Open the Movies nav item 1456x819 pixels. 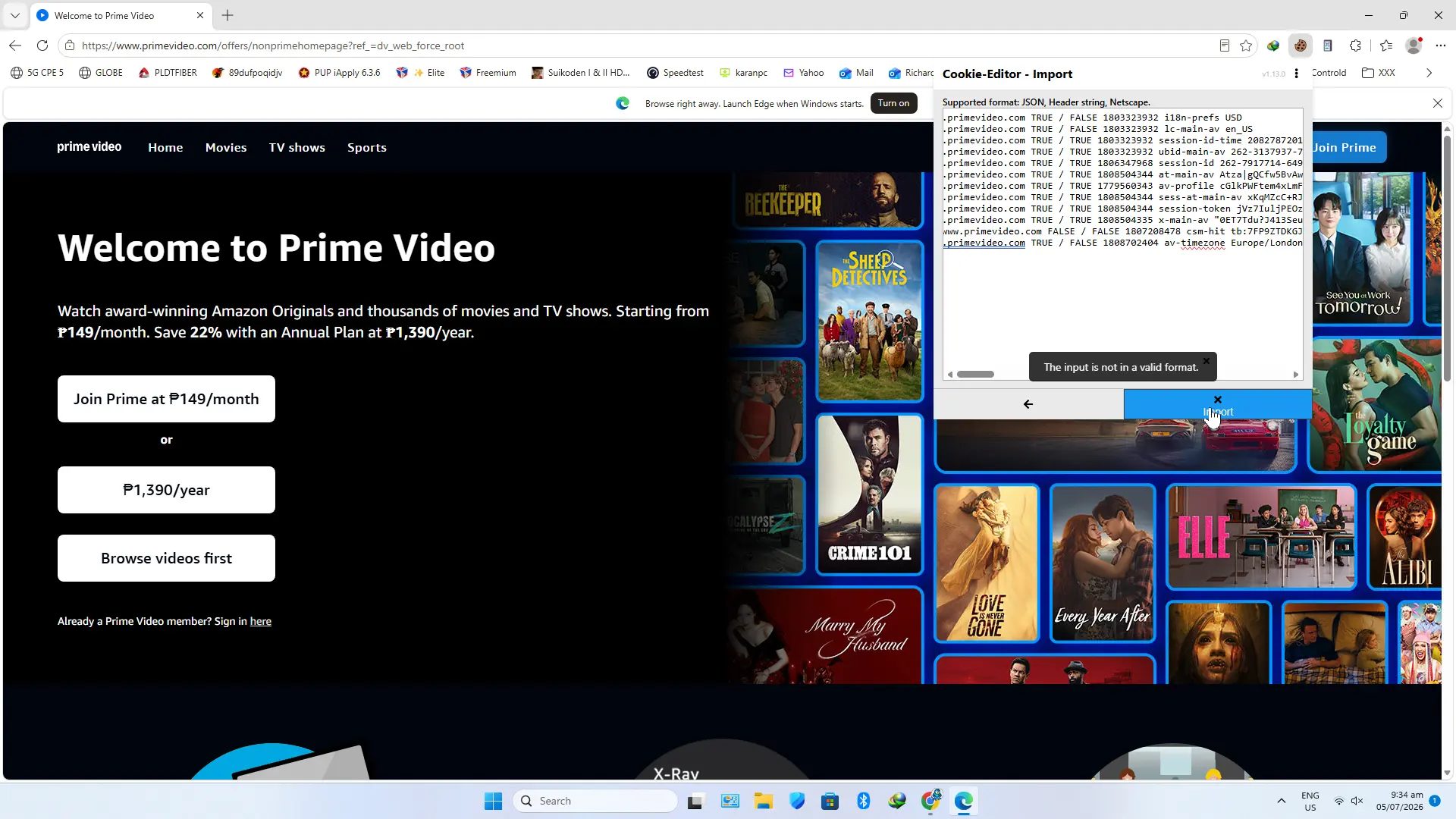tap(226, 147)
